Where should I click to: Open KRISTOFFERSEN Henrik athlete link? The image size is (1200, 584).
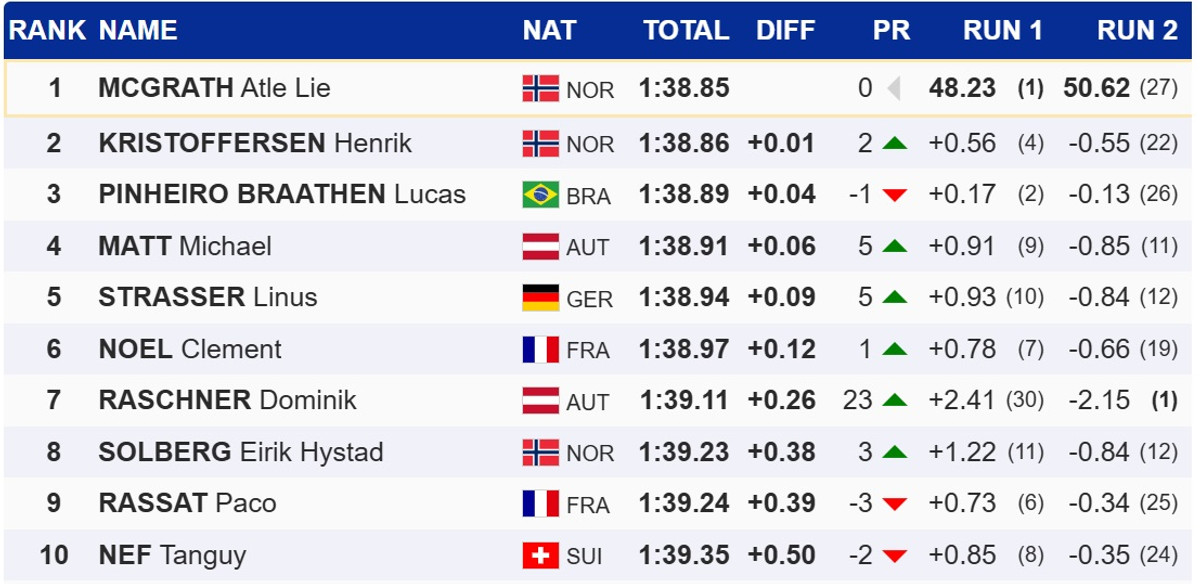pos(255,143)
